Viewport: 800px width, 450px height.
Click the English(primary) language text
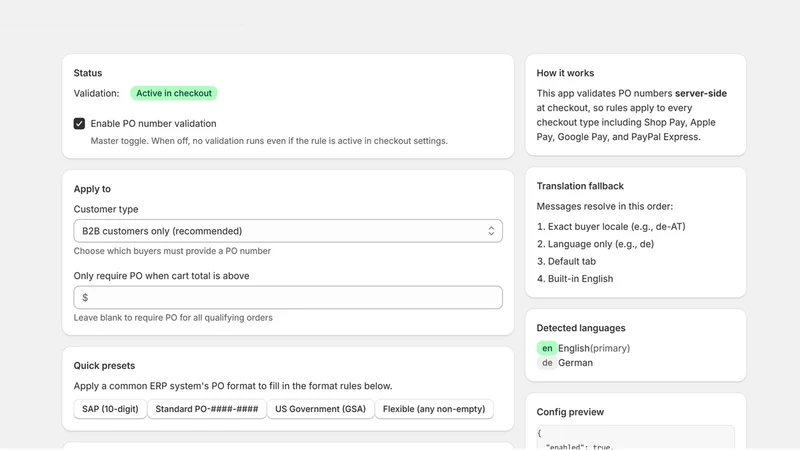[x=594, y=348]
